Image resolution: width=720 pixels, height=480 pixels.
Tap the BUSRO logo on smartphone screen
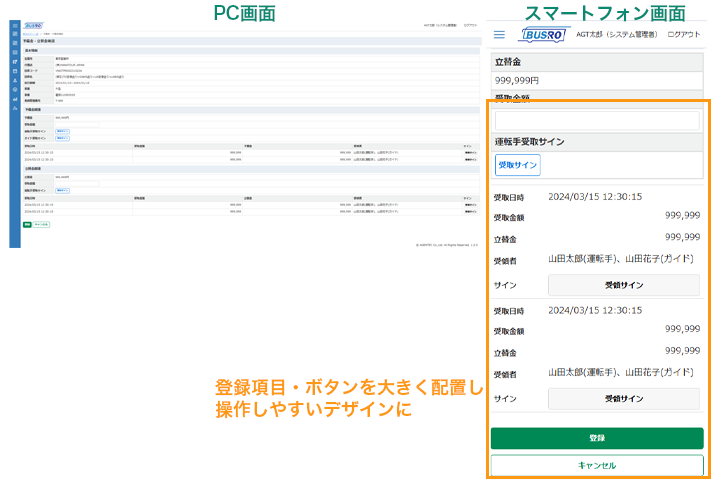click(544, 34)
